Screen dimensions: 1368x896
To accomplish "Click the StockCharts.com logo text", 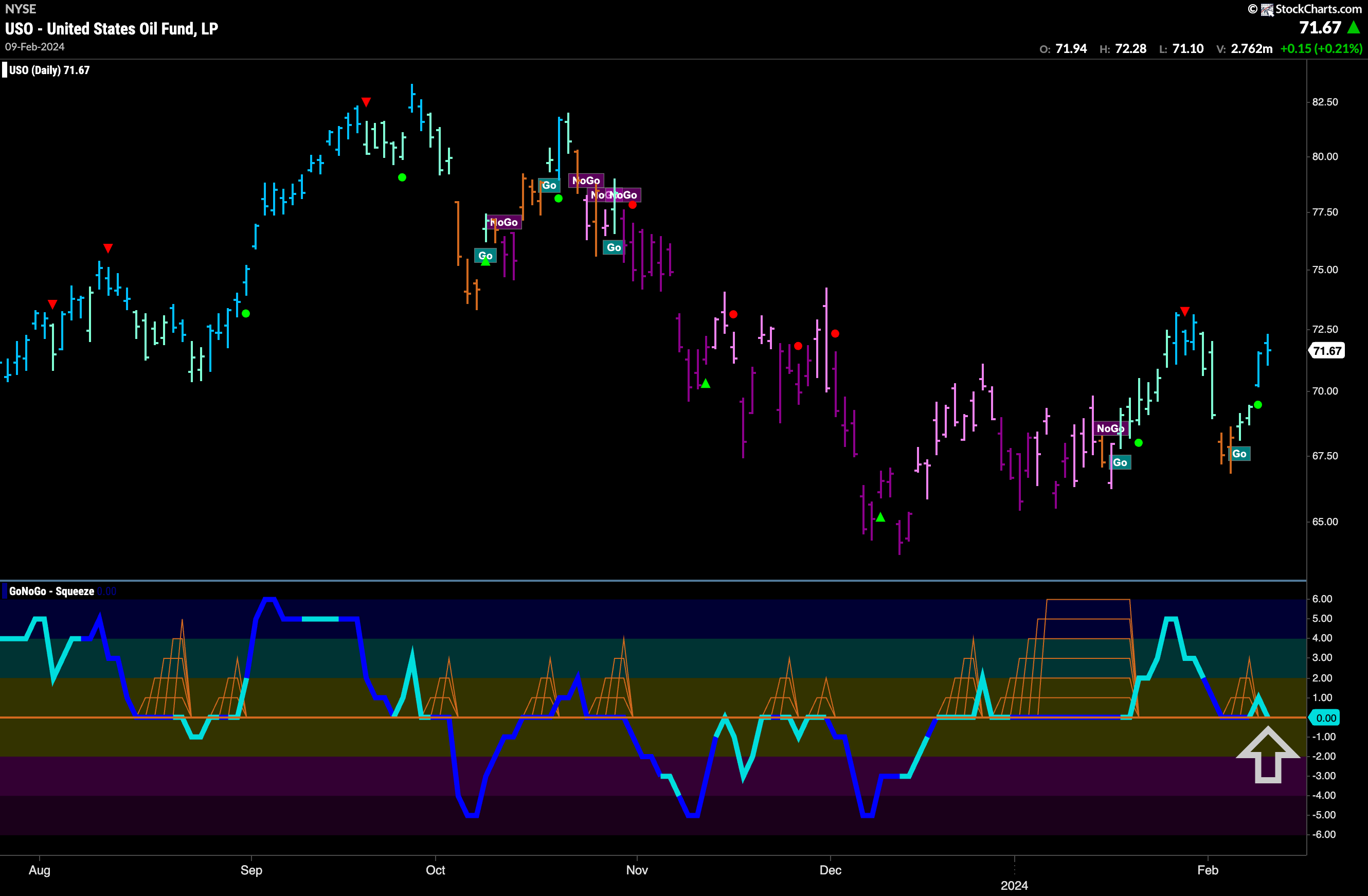I will (x=1319, y=9).
